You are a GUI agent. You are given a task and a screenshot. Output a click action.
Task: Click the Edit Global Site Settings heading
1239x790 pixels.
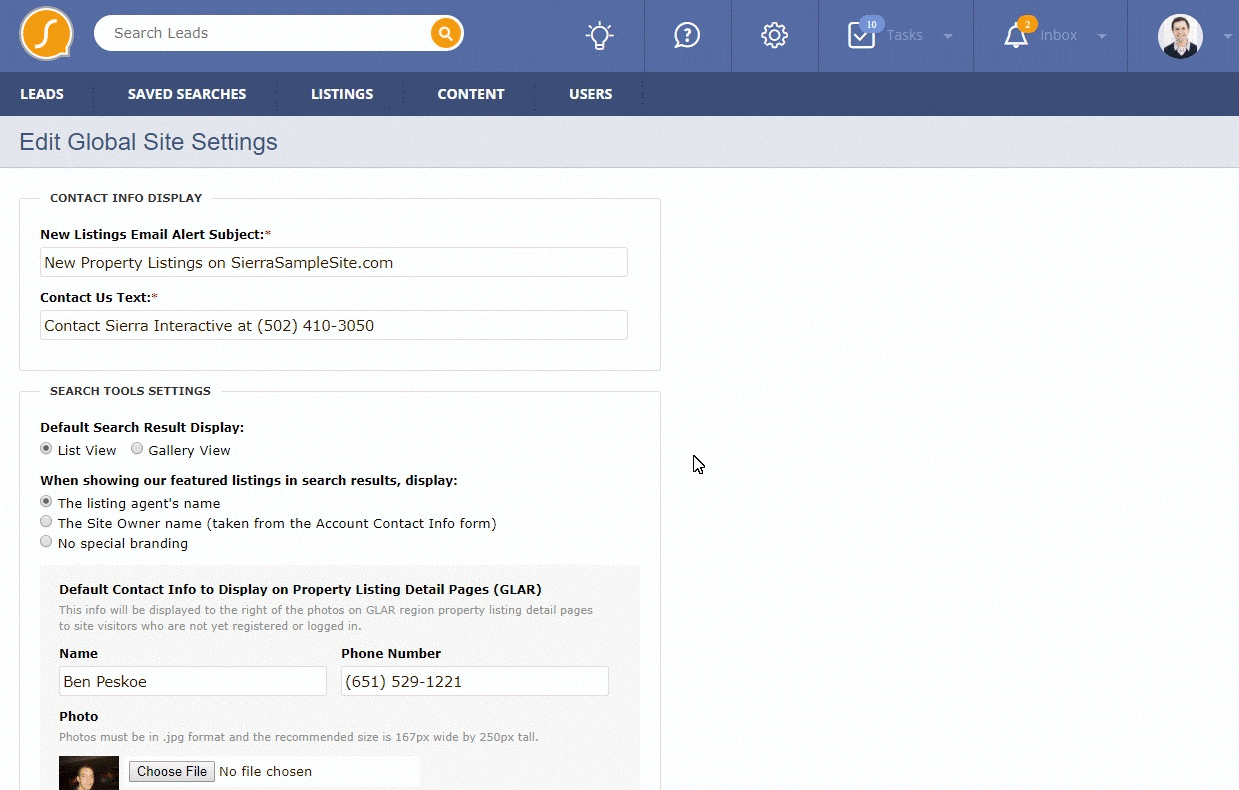click(148, 142)
